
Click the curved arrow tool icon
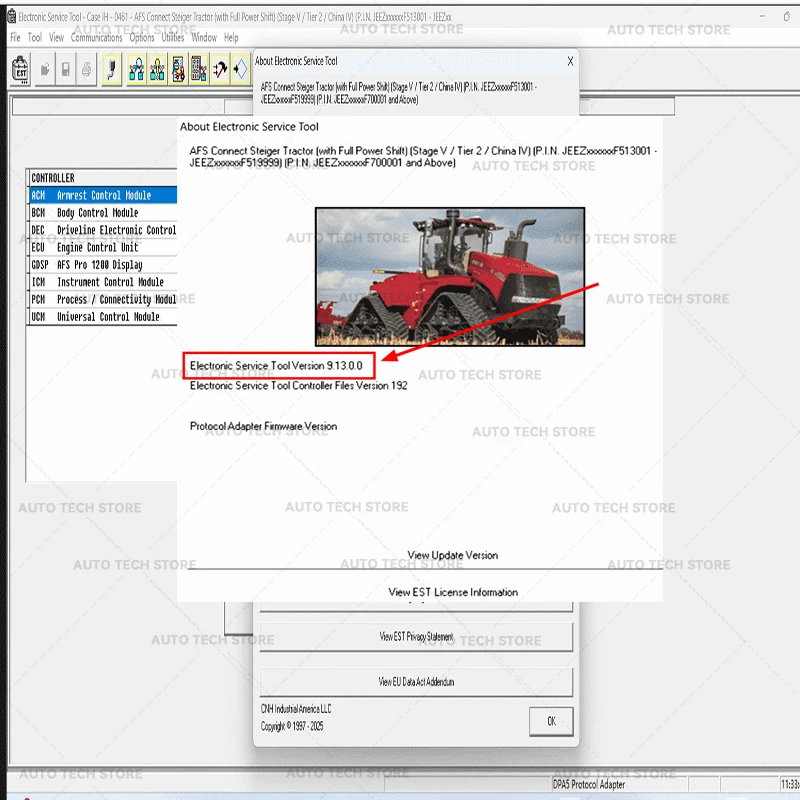[x=220, y=69]
